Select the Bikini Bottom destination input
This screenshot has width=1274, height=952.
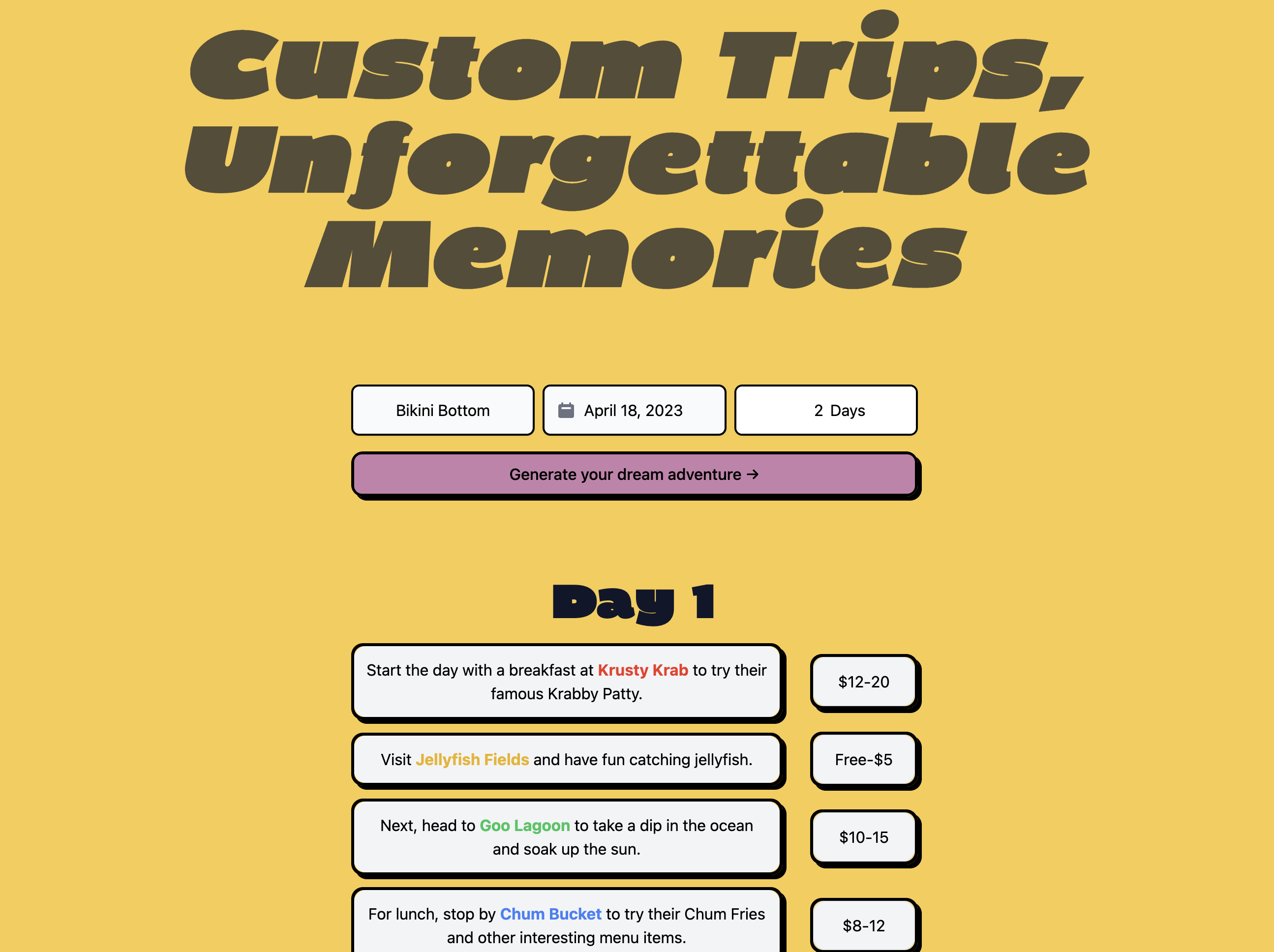[443, 410]
